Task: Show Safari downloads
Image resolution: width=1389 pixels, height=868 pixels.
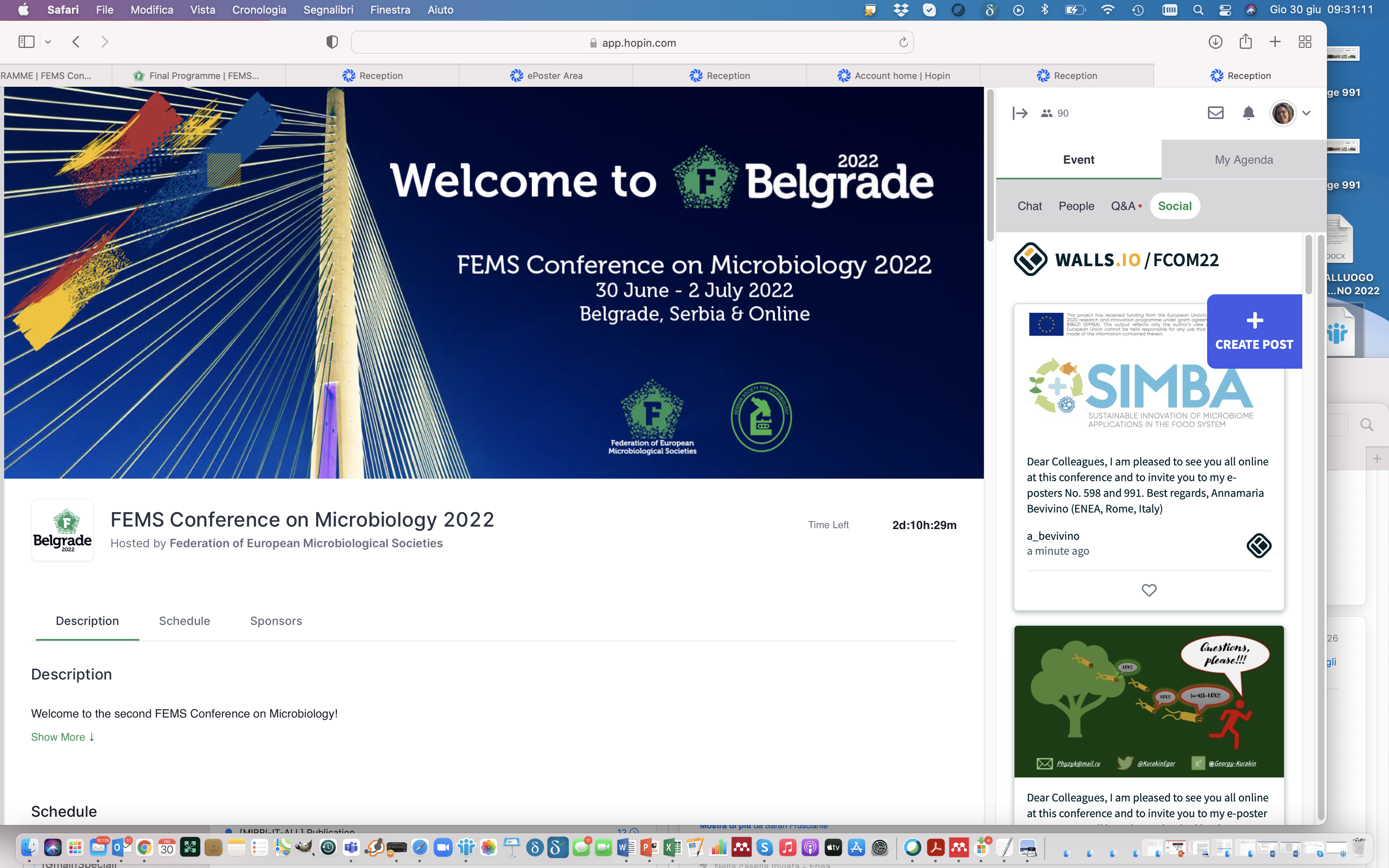Action: [1215, 42]
